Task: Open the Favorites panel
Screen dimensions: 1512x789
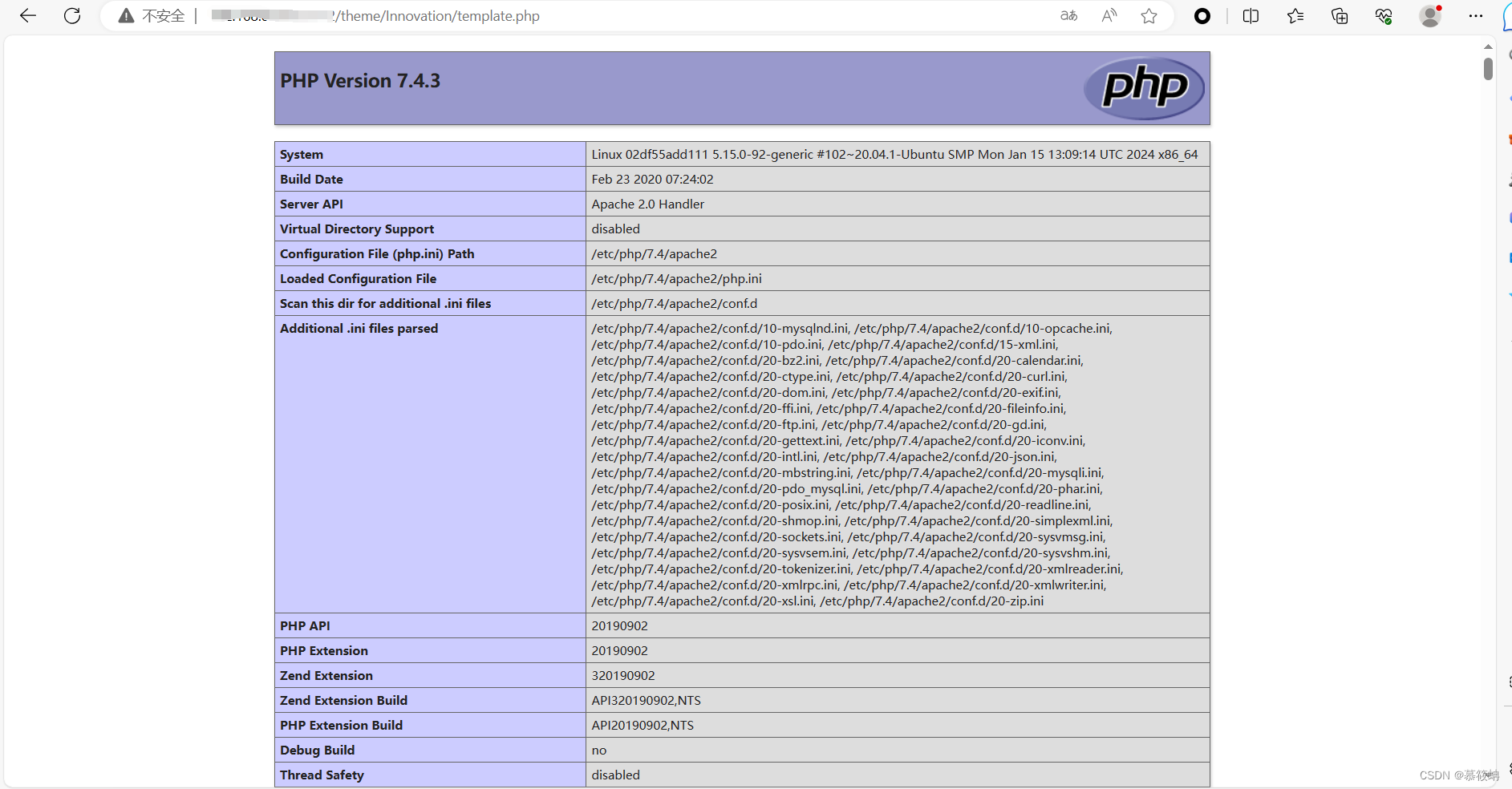Action: (x=1295, y=16)
